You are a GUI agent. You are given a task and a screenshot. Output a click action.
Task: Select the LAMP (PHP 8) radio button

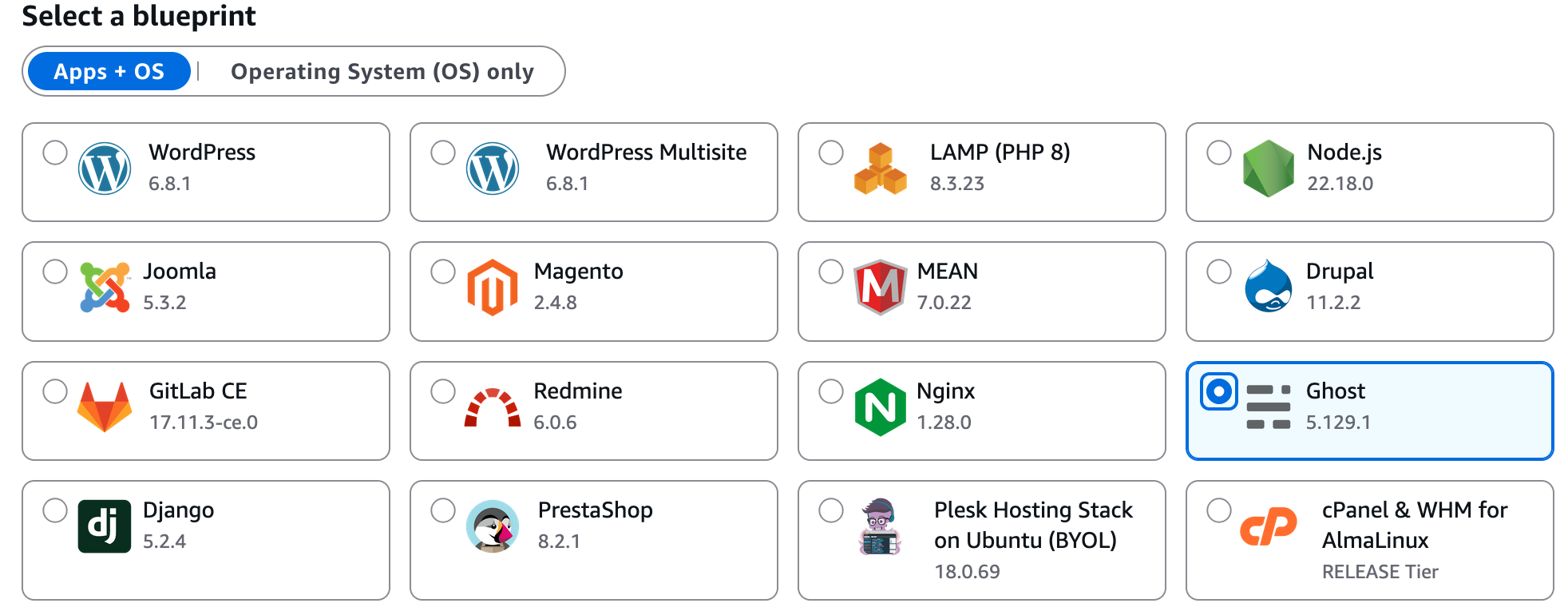tap(831, 153)
